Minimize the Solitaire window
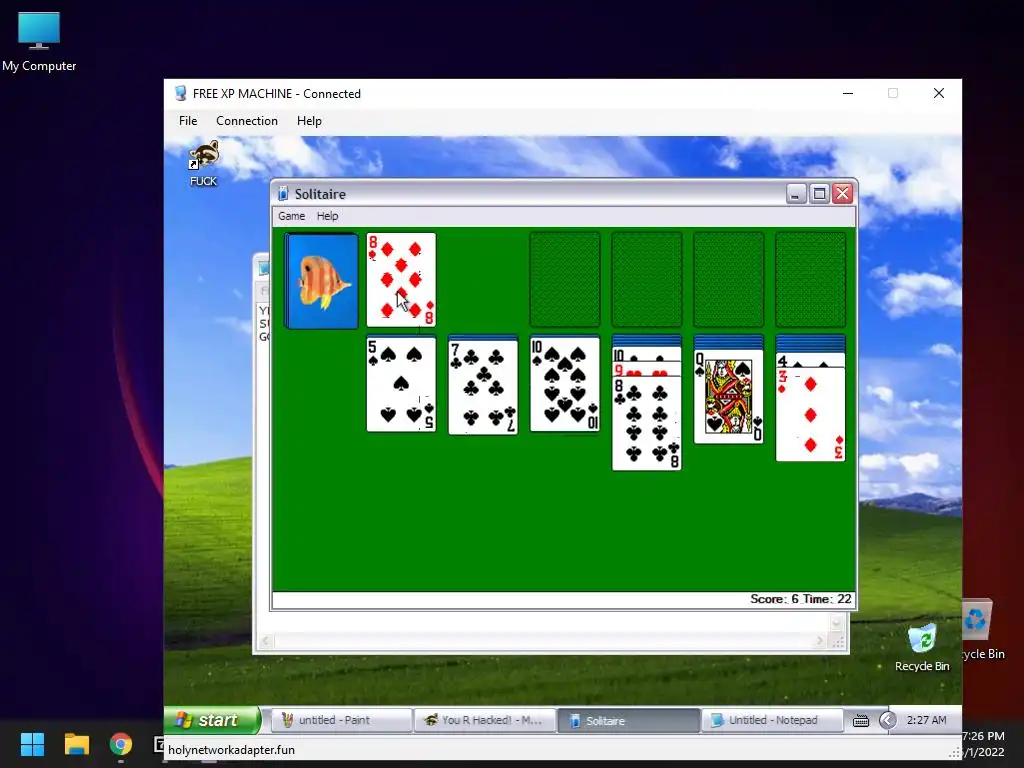 point(796,194)
